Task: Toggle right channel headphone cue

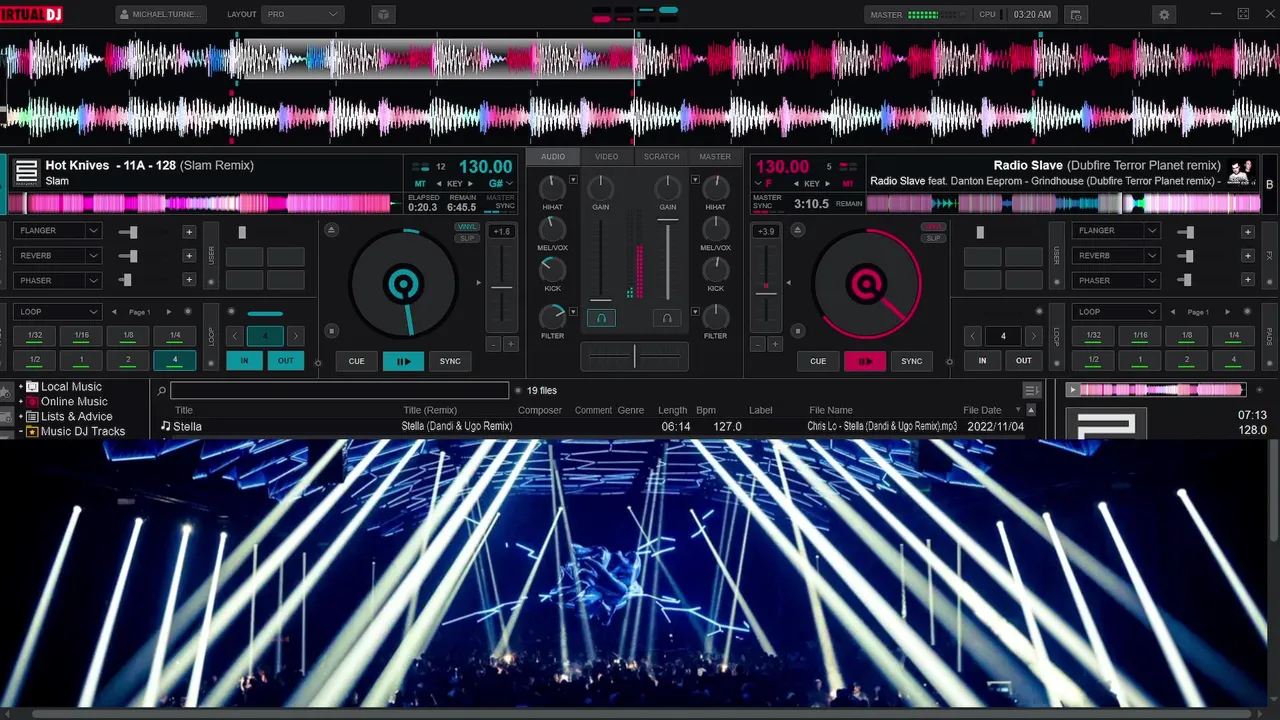Action: [x=667, y=318]
